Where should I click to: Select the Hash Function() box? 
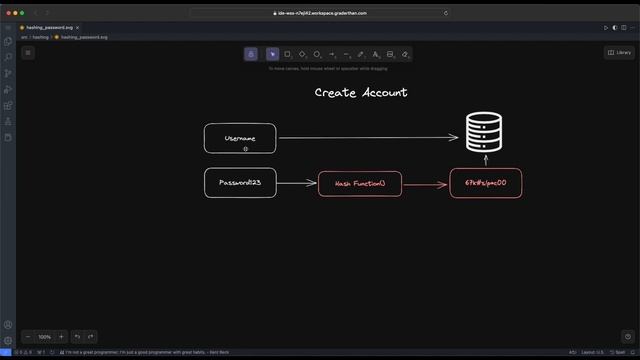click(360, 184)
